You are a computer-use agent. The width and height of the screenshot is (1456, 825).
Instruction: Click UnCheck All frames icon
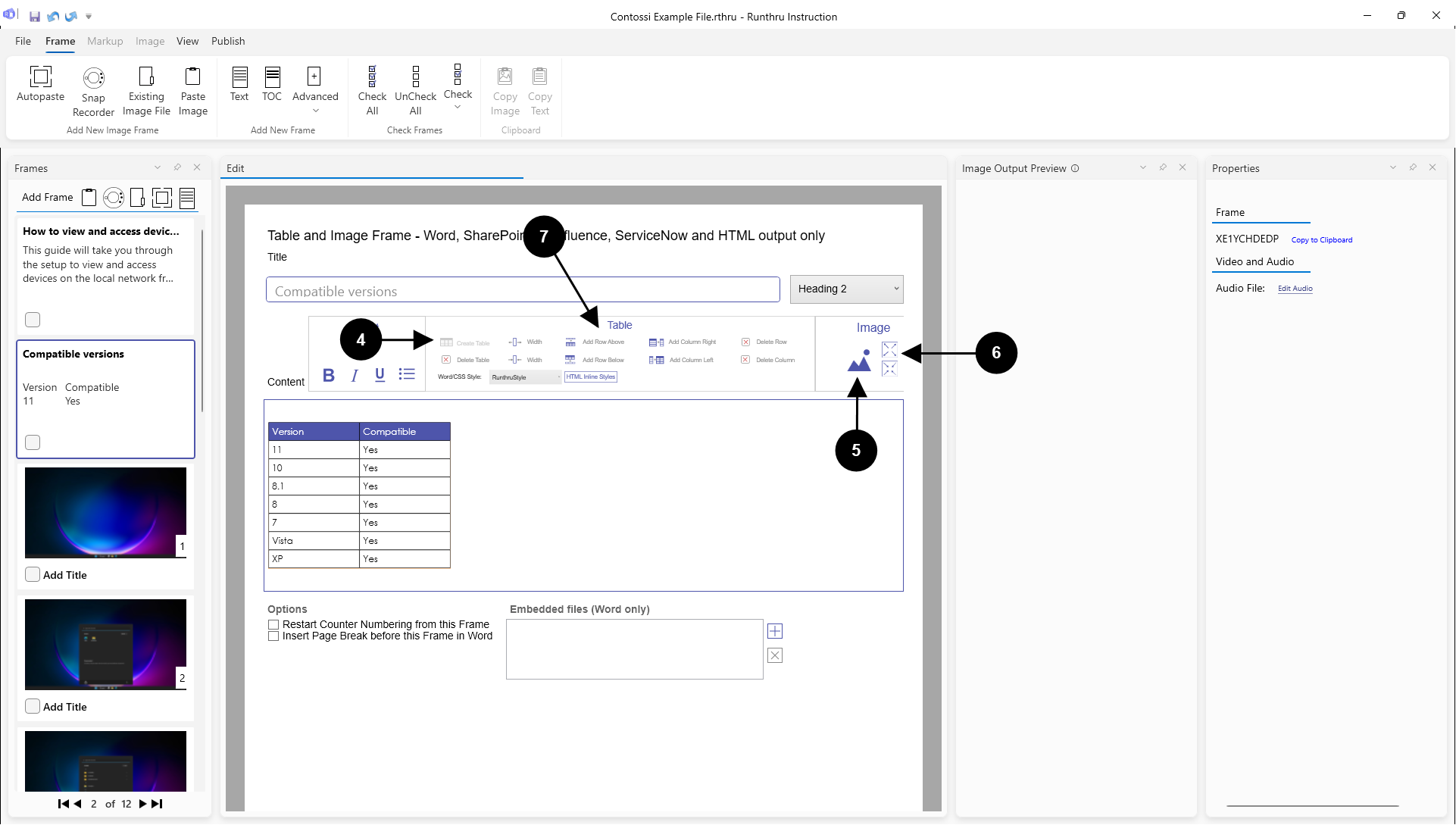coord(415,77)
